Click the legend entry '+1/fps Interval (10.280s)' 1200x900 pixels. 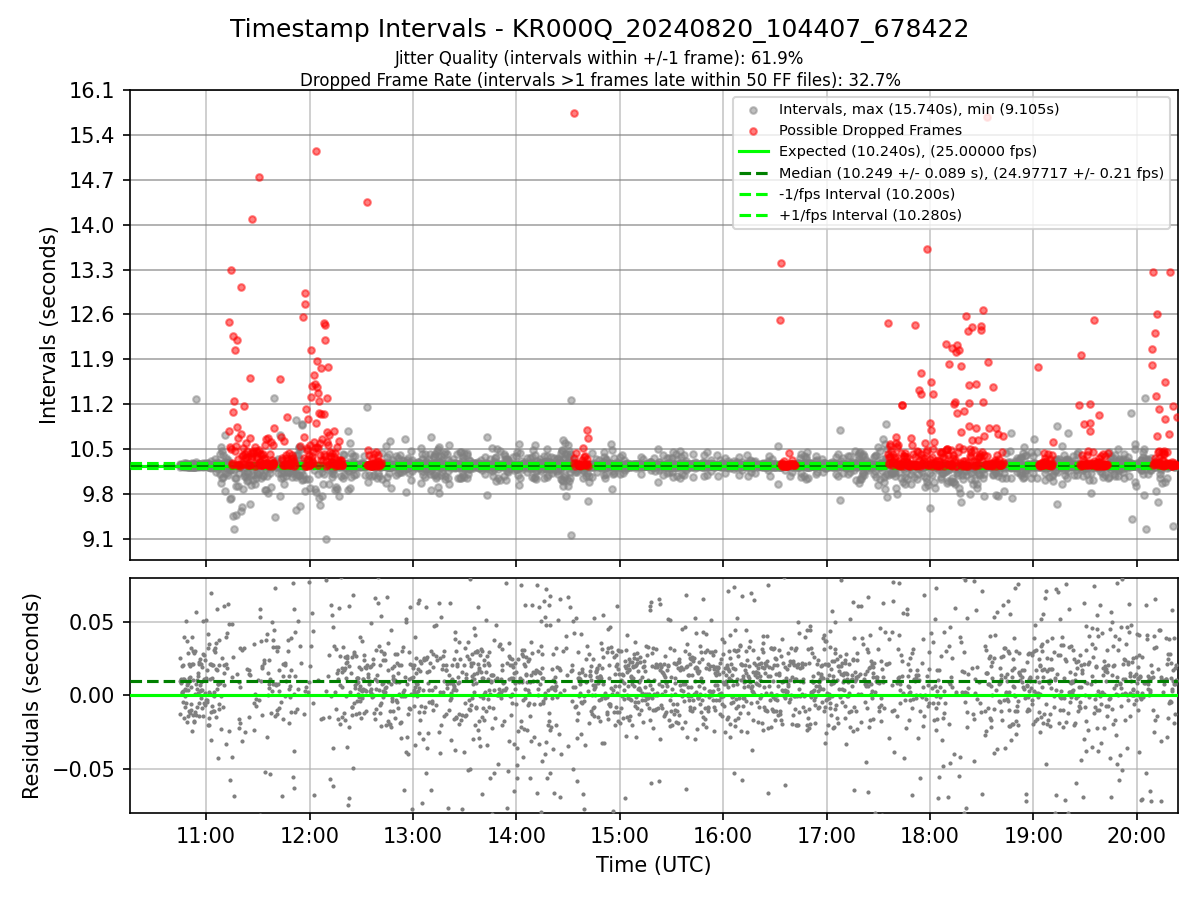[x=870, y=215]
